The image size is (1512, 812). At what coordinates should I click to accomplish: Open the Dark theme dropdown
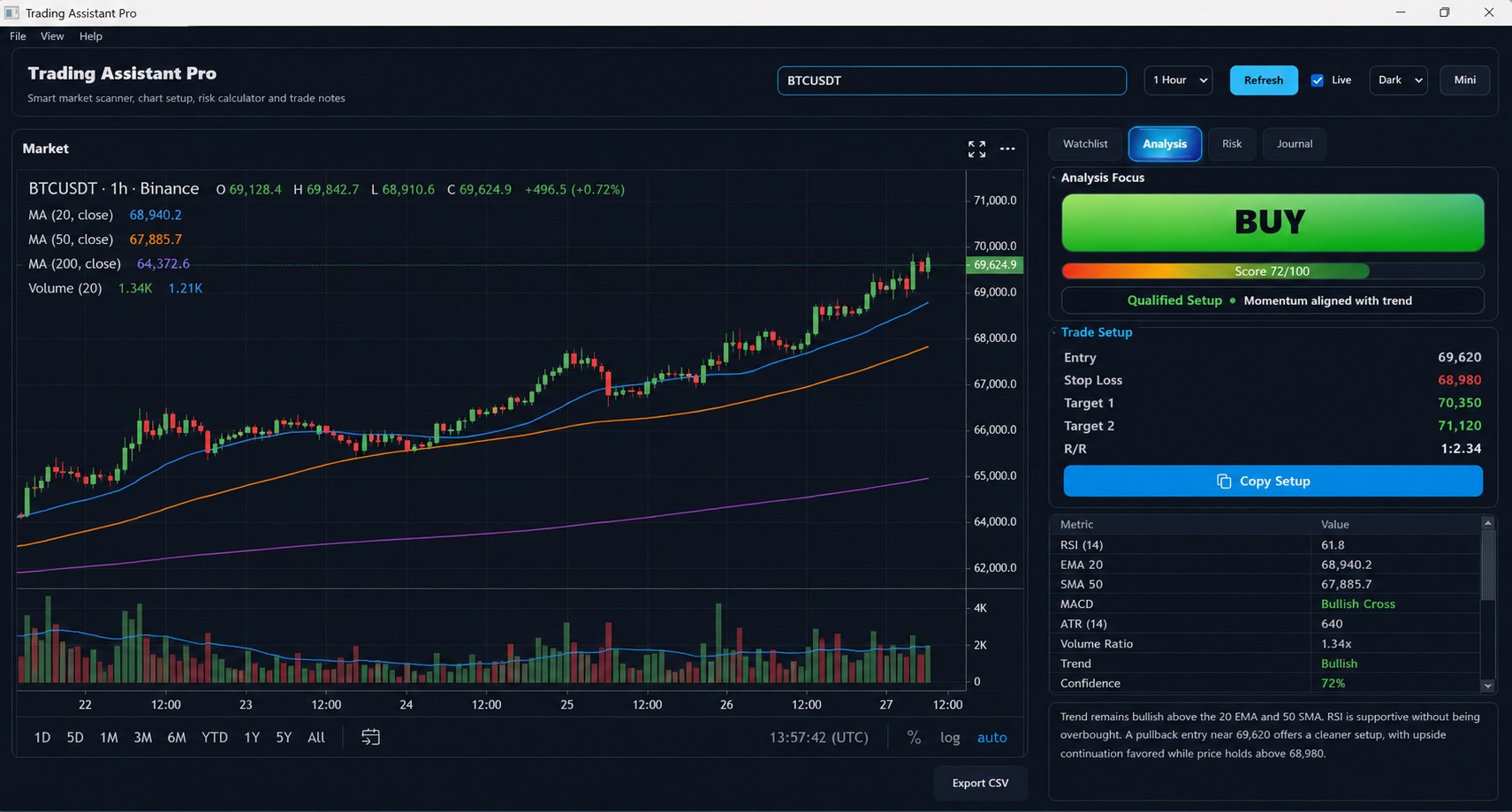click(x=1399, y=80)
